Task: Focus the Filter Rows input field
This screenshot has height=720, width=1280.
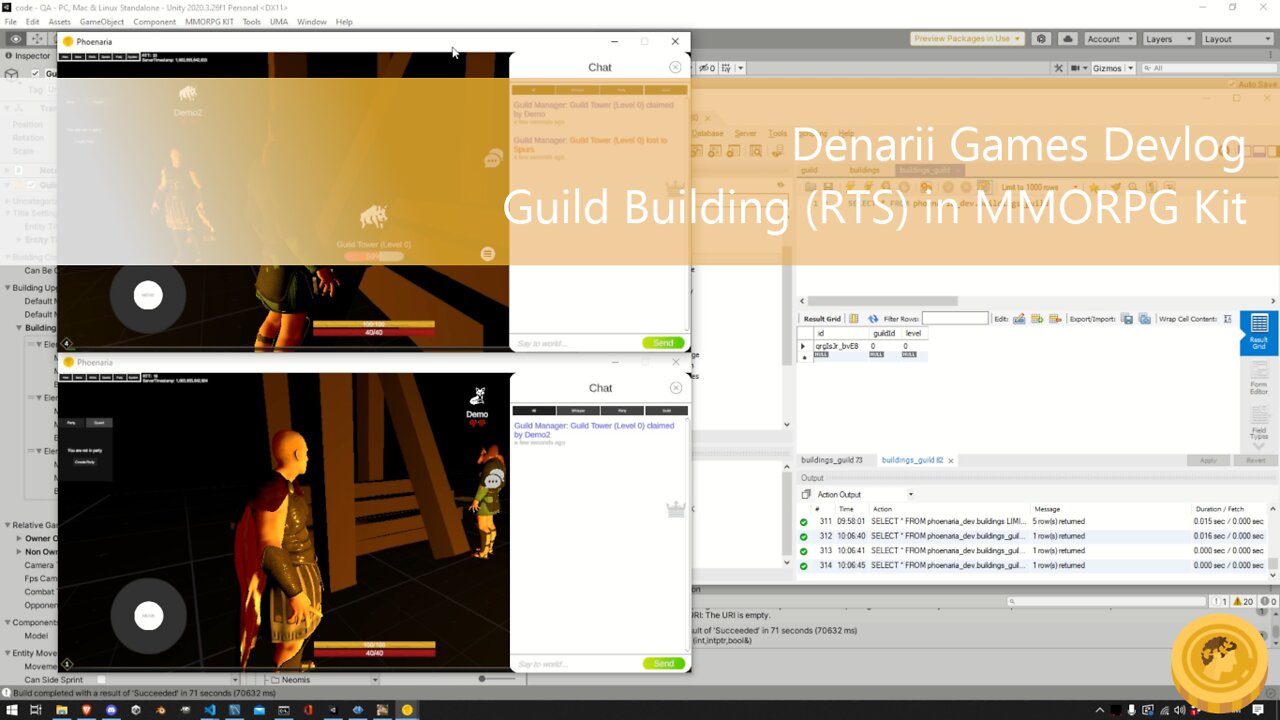Action: click(955, 319)
